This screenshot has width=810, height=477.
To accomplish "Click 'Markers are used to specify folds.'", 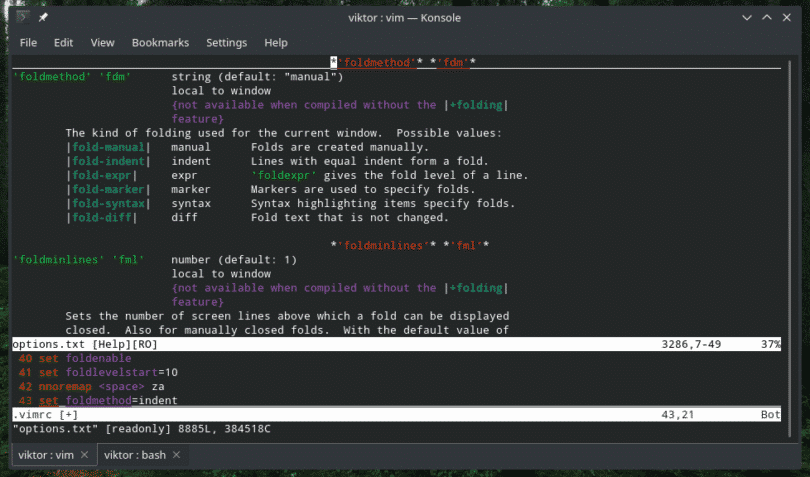I will 363,190.
